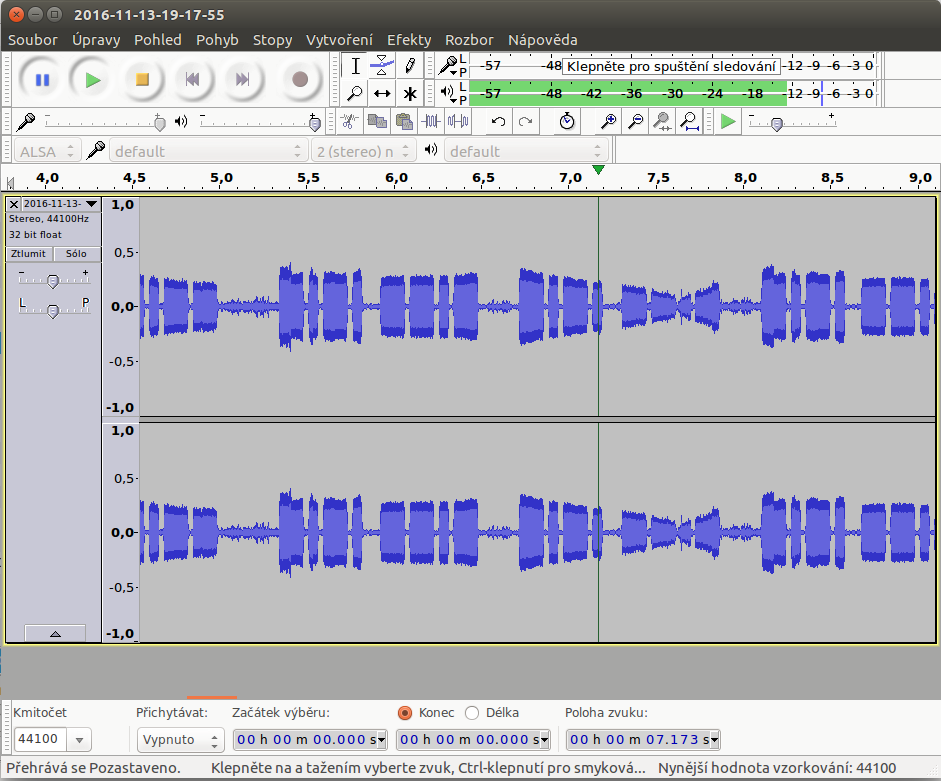
Task: Open the Přichytávat Vypnuto dropdown
Action: coord(181,740)
